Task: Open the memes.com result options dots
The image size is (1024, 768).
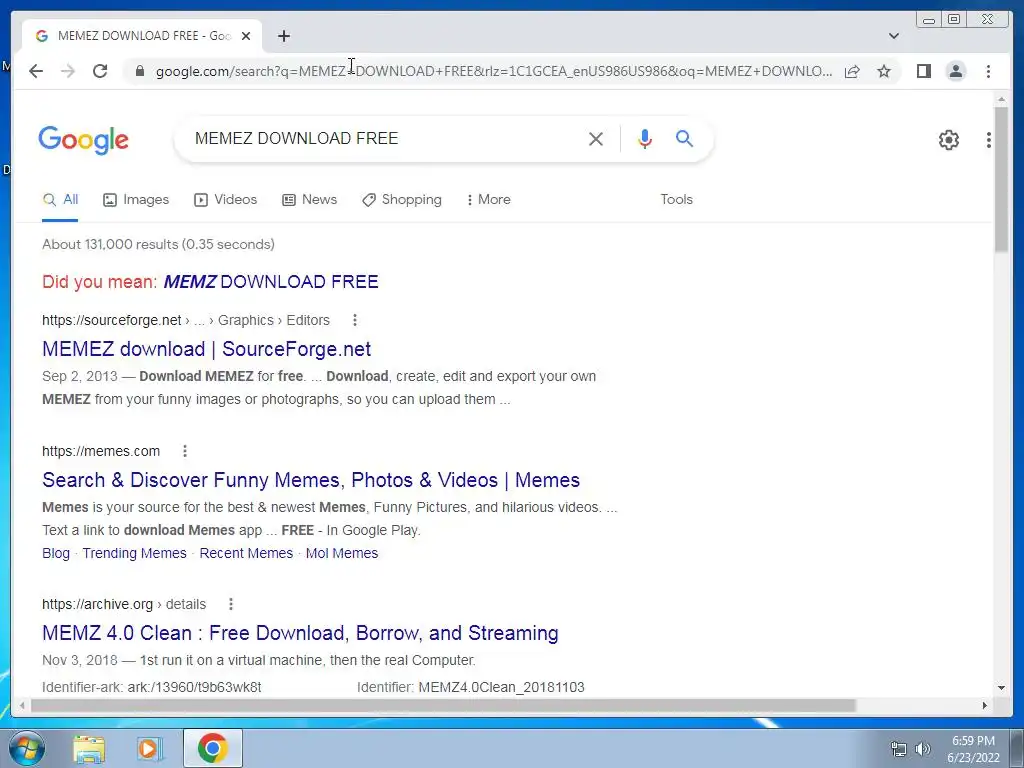Action: point(185,451)
